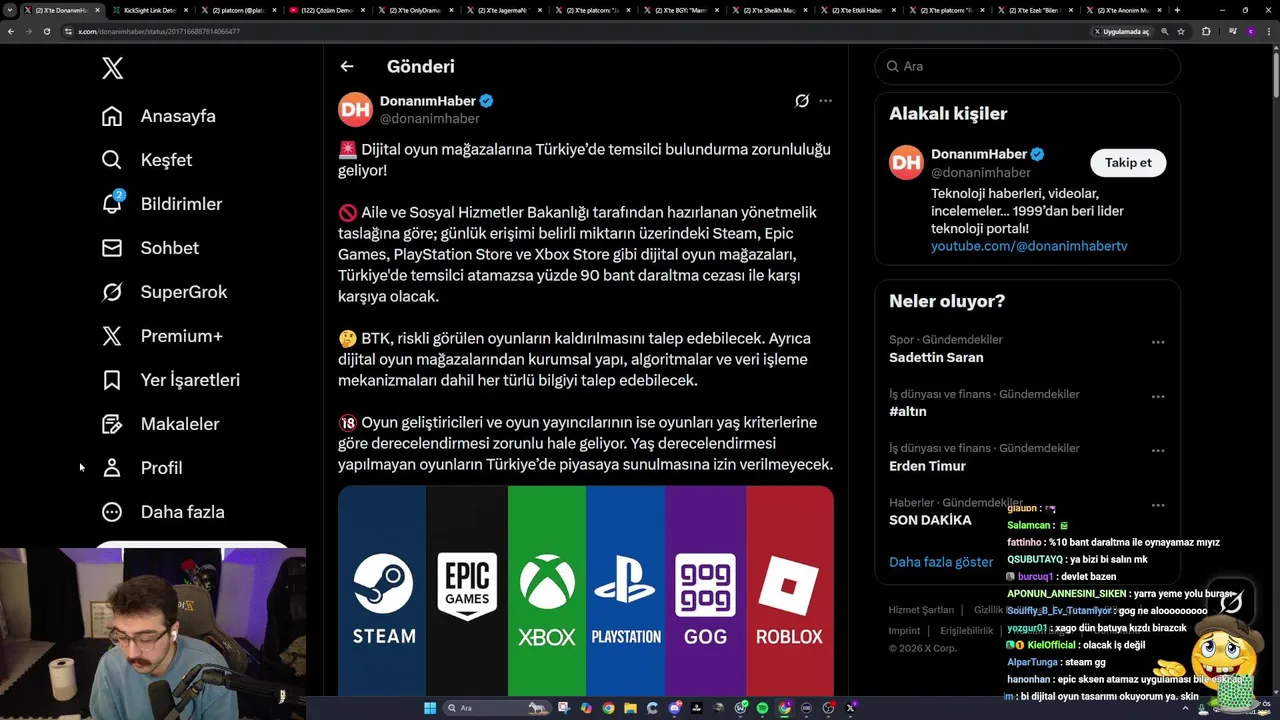Click the floating Grok button
This screenshot has height=720, width=1280.
(x=1231, y=601)
